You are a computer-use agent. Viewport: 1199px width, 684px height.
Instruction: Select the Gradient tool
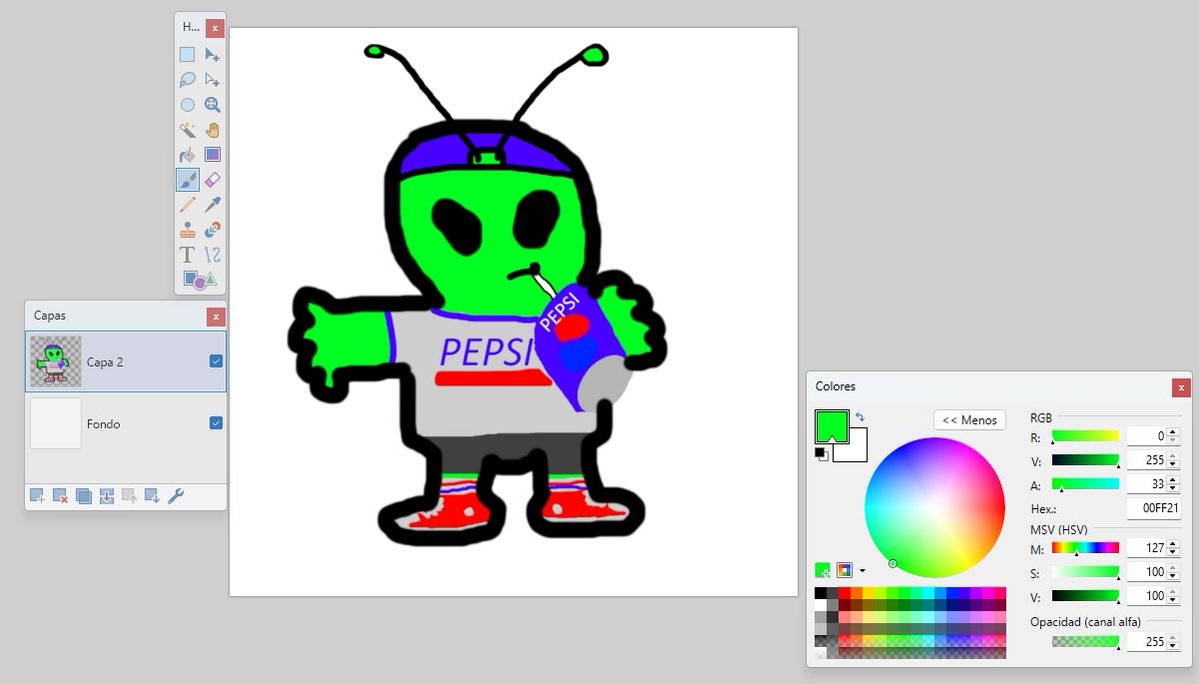(x=213, y=155)
